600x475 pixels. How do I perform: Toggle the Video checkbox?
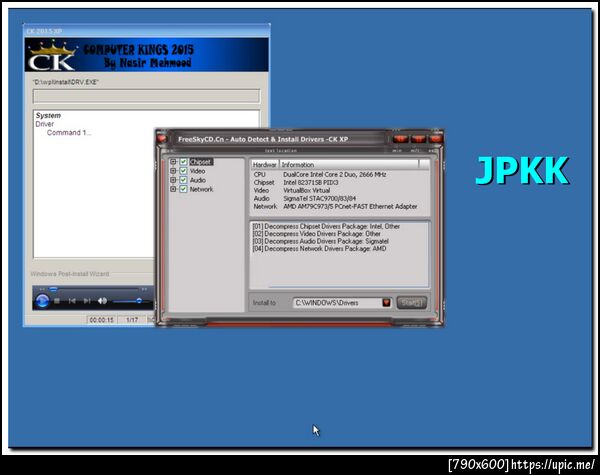pyautogui.click(x=183, y=171)
